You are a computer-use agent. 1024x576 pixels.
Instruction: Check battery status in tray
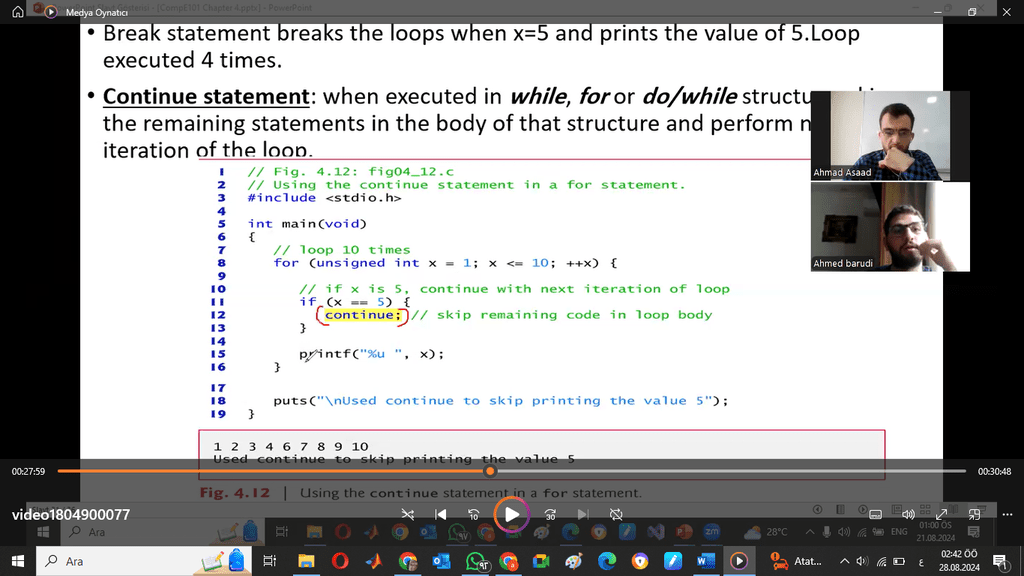tap(899, 561)
